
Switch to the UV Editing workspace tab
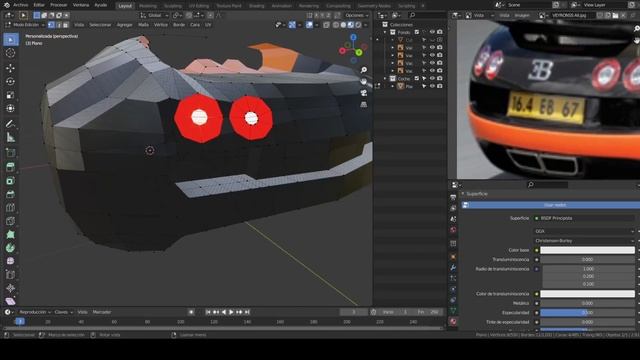[199, 6]
